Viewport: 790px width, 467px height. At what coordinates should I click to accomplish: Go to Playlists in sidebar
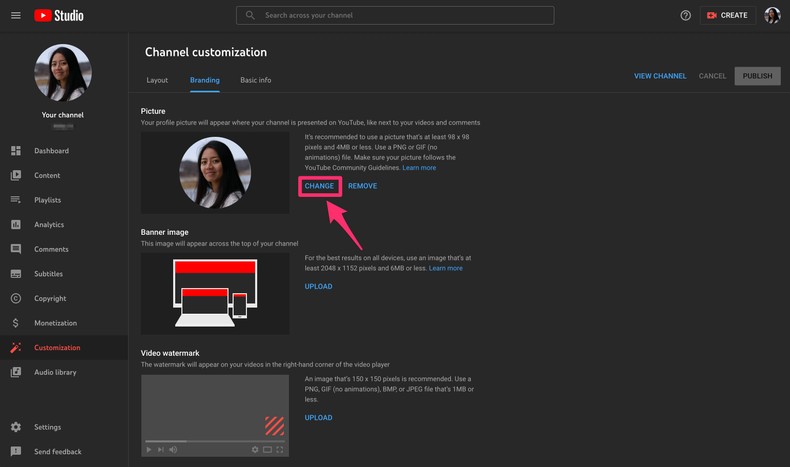pyautogui.click(x=47, y=200)
